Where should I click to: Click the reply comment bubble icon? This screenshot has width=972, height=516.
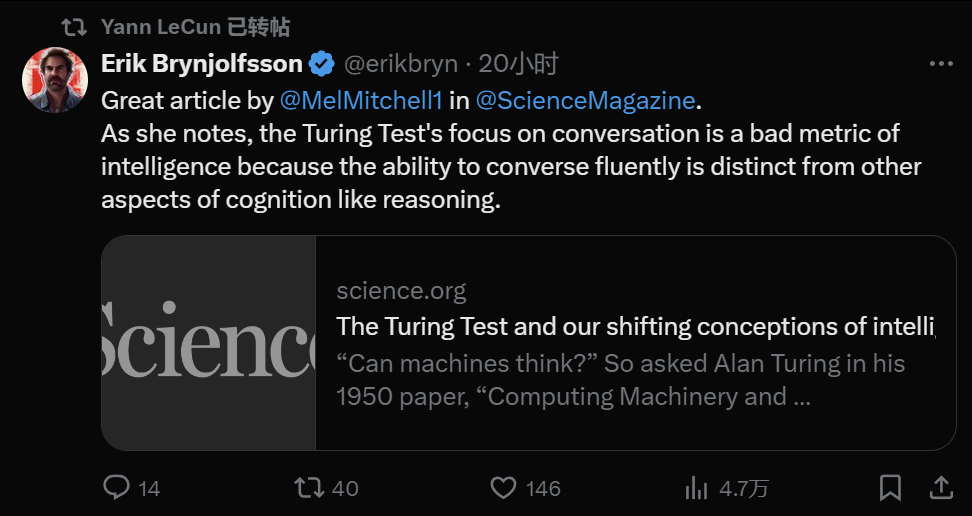click(x=116, y=487)
